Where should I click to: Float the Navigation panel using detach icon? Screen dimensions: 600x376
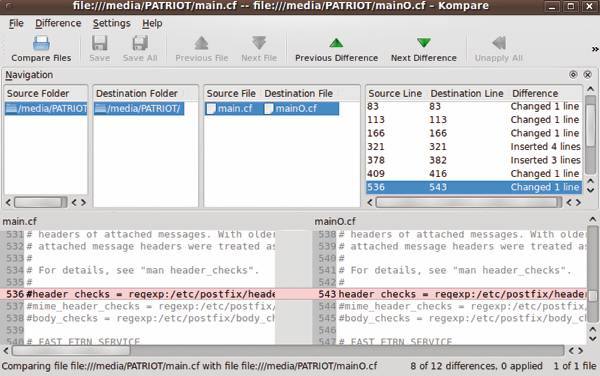coord(573,75)
